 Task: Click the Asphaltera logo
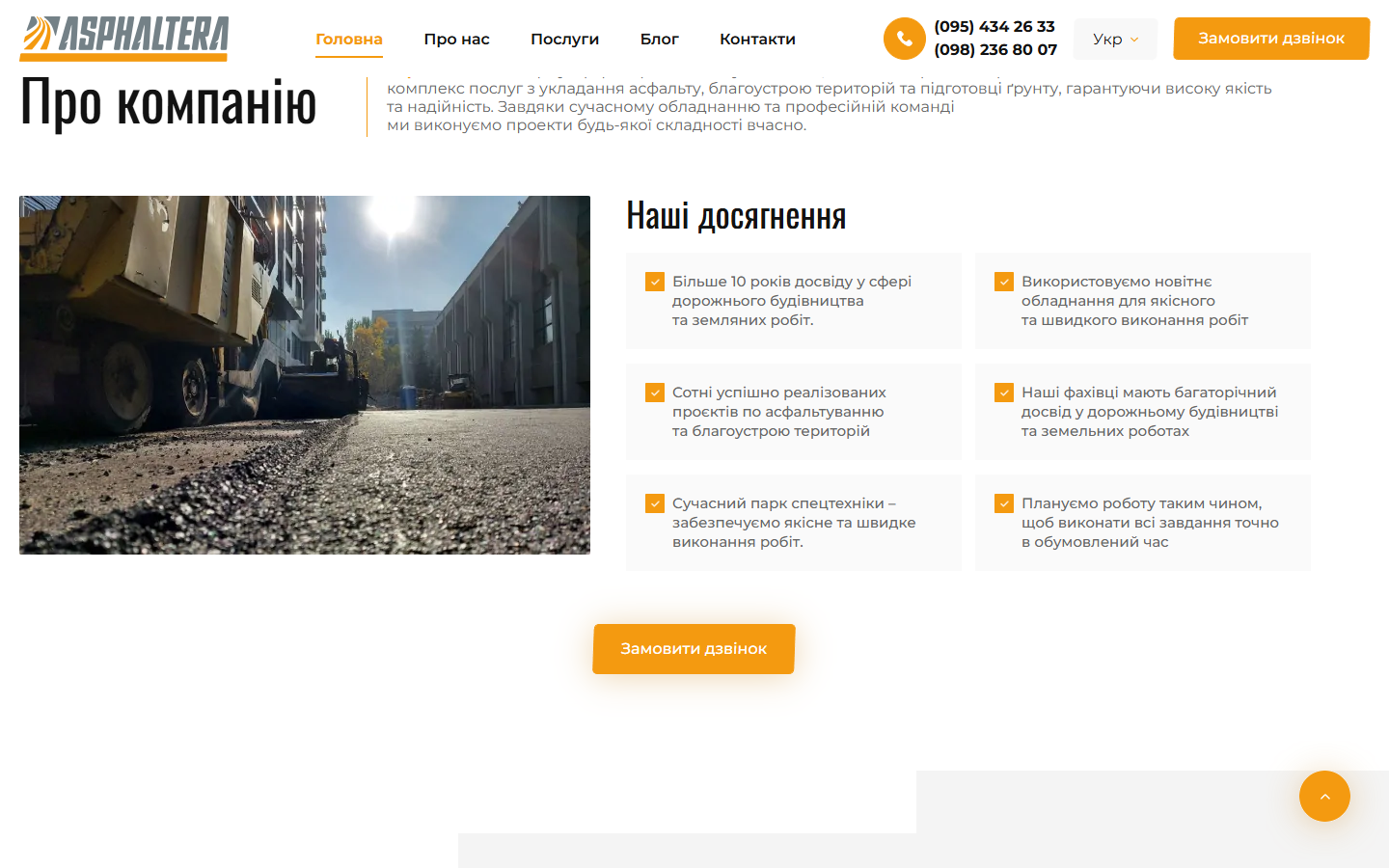(123, 39)
